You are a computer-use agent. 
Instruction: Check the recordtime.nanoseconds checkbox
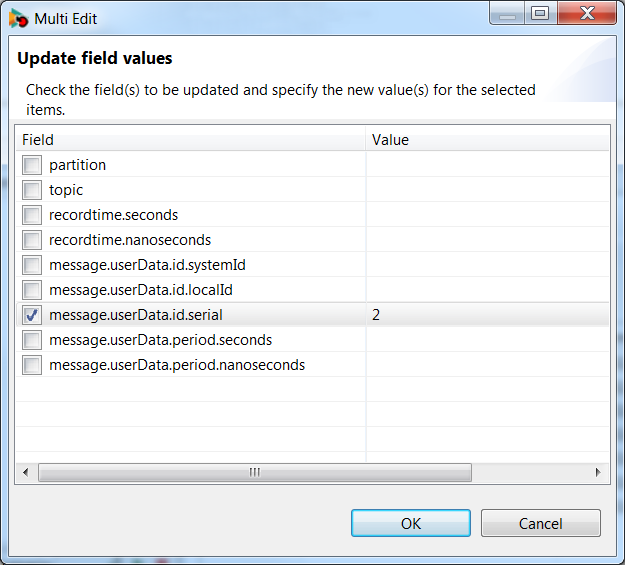(x=32, y=240)
